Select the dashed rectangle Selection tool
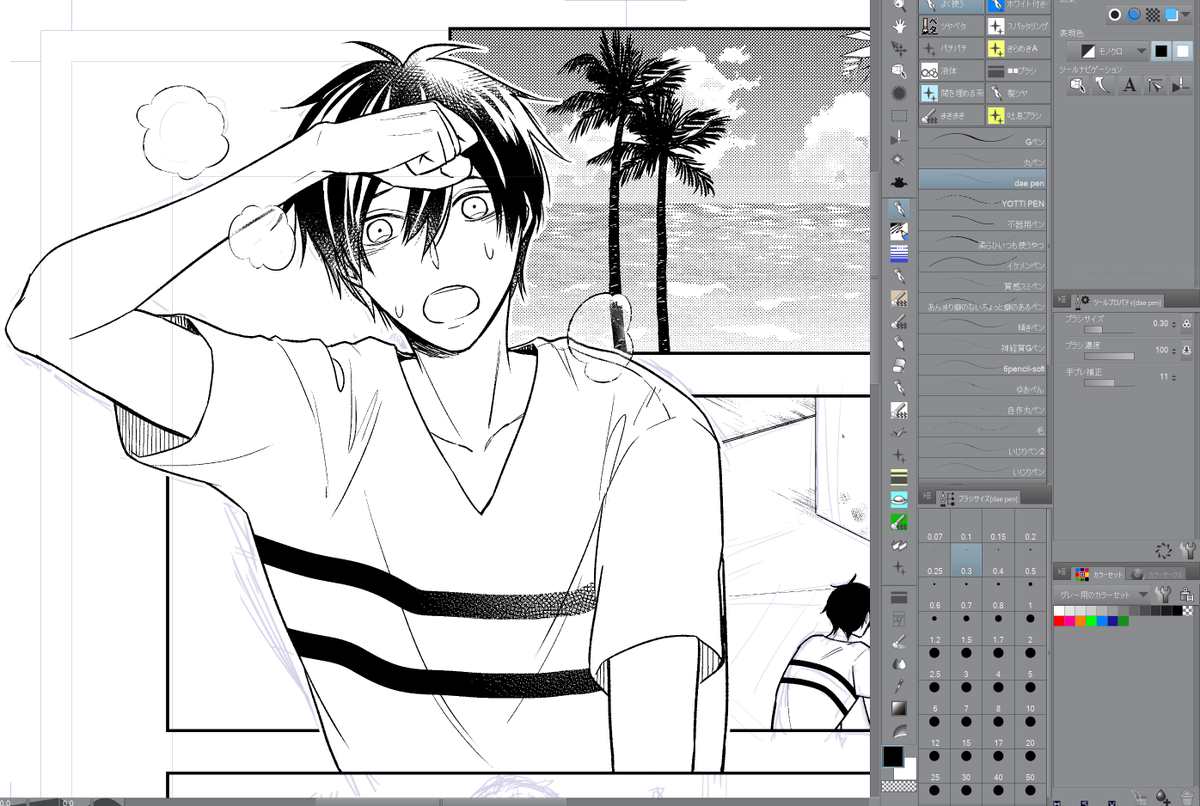The width and height of the screenshot is (1200, 806). tap(898, 115)
